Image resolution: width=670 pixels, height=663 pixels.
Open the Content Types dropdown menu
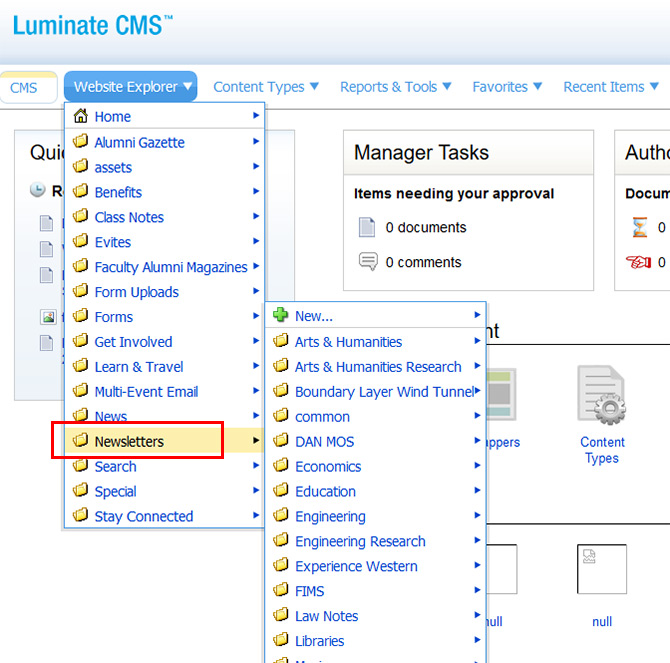click(x=266, y=87)
